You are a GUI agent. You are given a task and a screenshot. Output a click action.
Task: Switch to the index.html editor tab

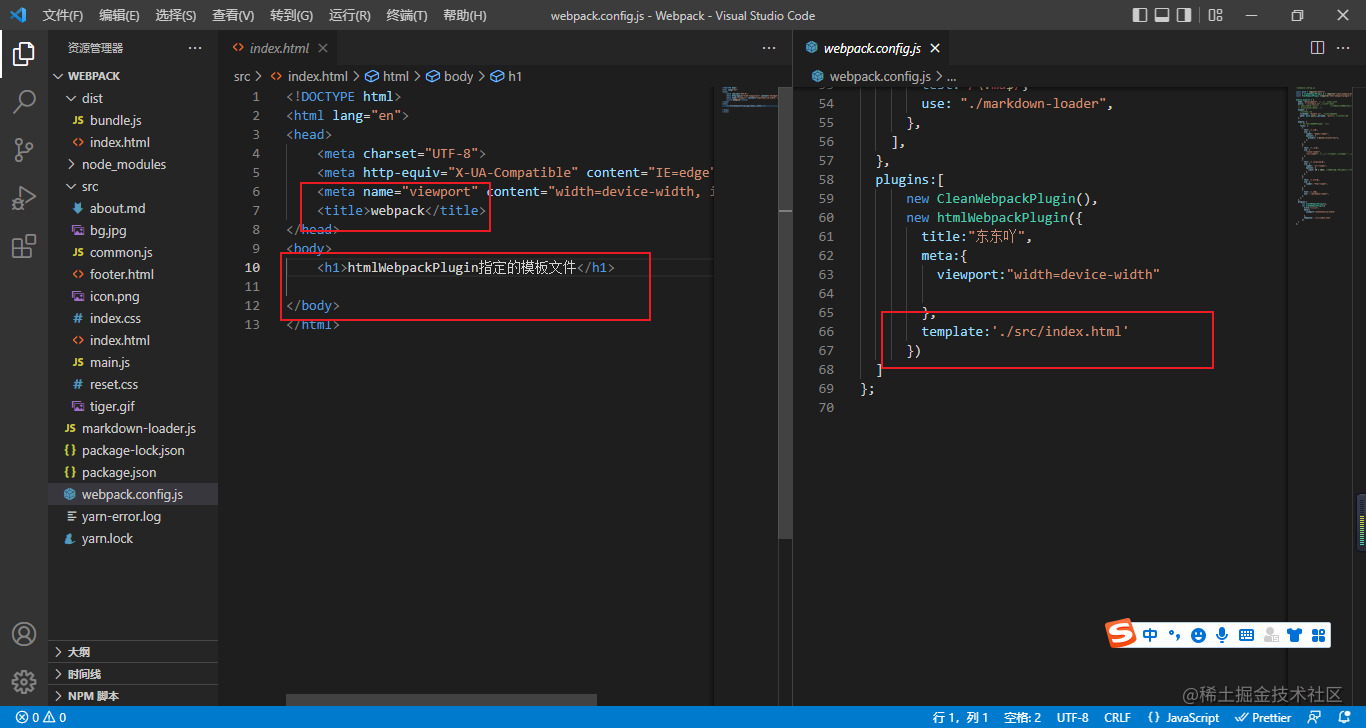[278, 48]
